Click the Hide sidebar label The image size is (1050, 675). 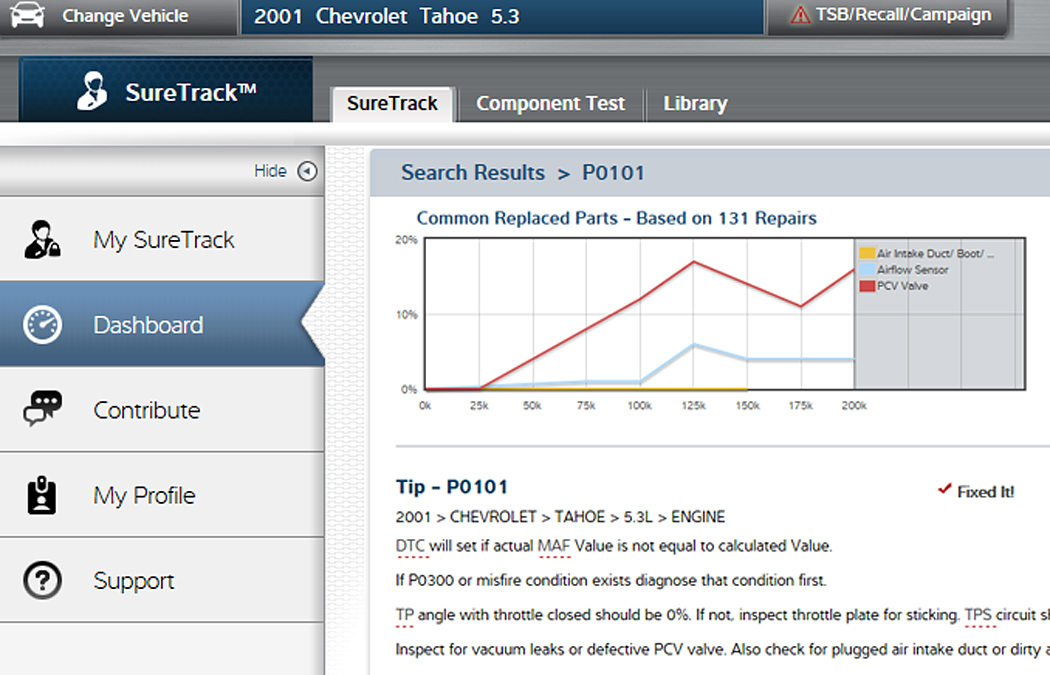click(x=270, y=171)
